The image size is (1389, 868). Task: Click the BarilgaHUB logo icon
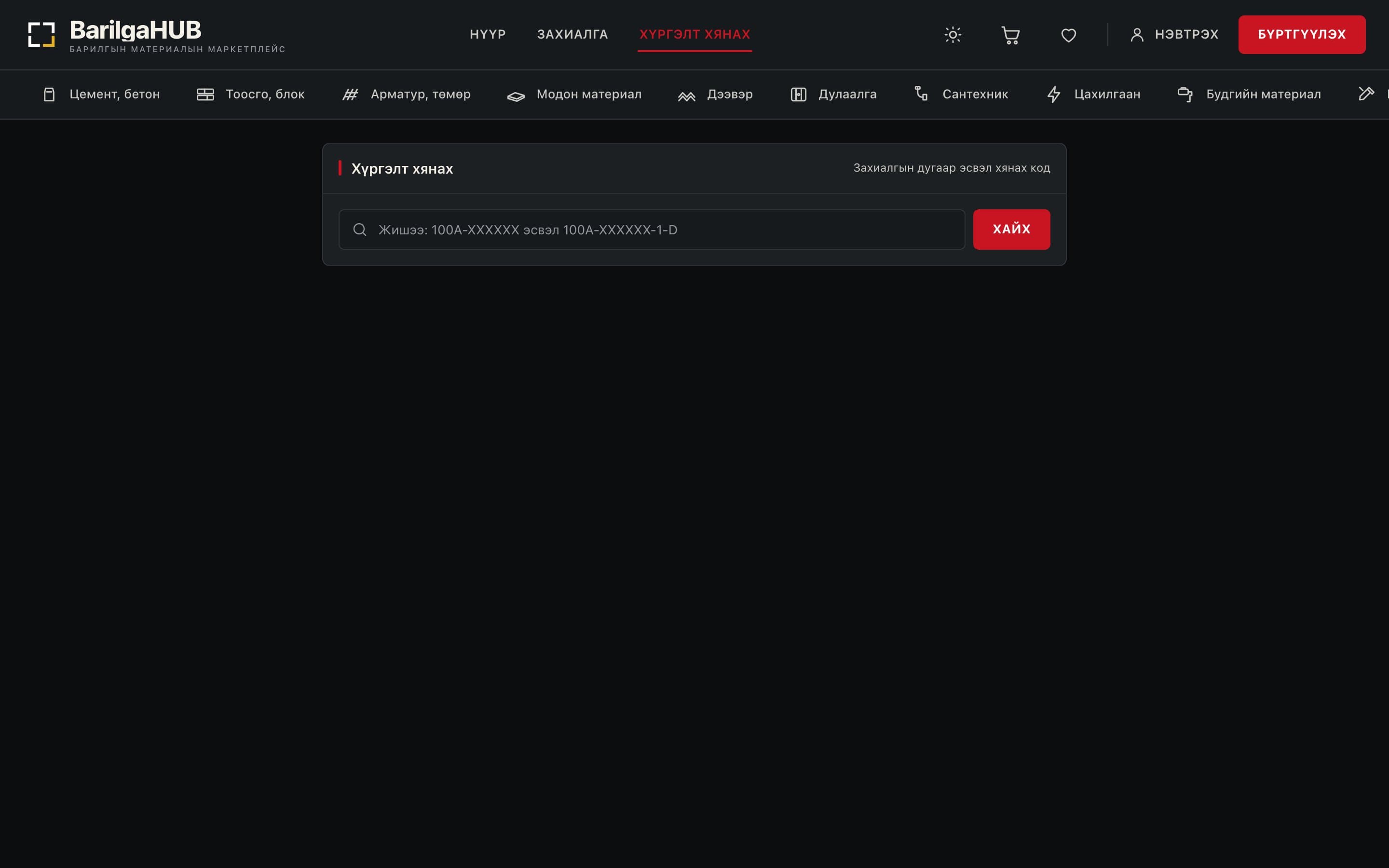click(x=41, y=34)
